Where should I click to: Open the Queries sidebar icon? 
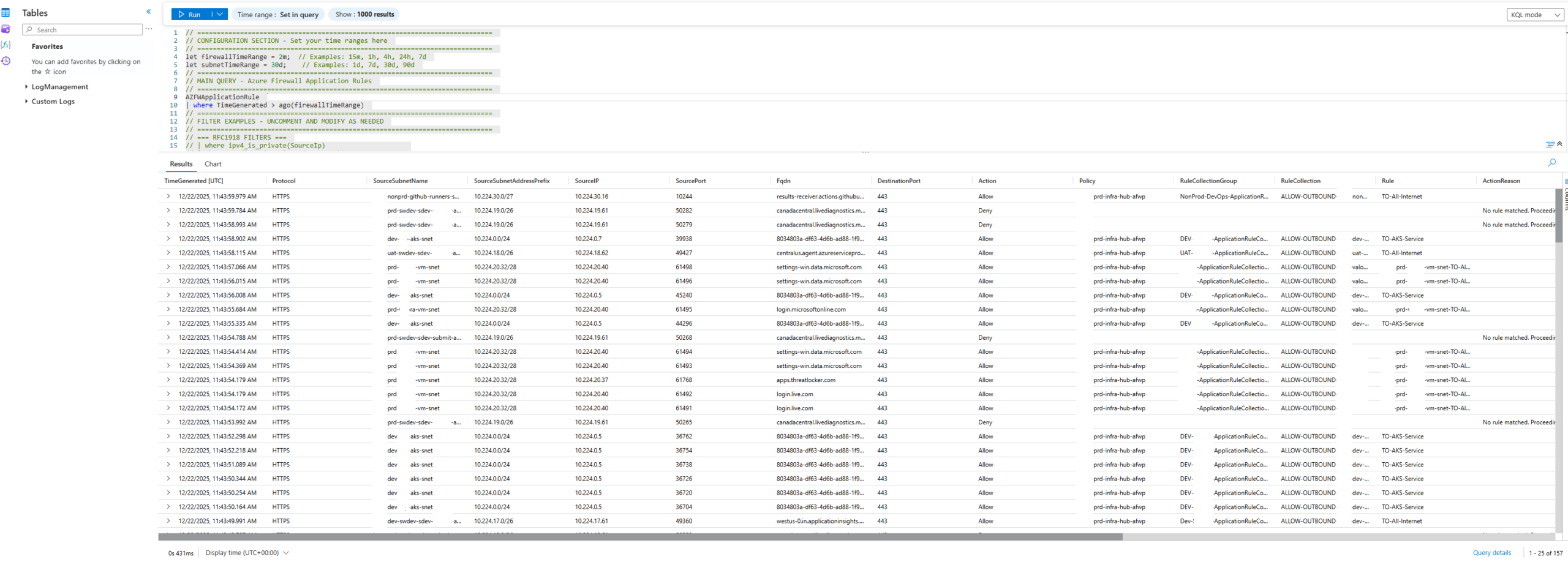(x=6, y=29)
